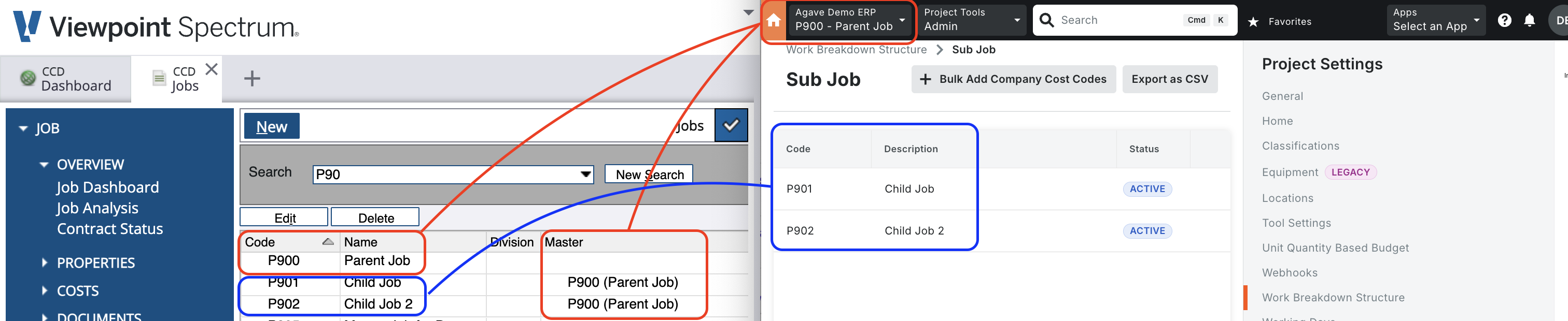1568x321 pixels.
Task: Collapse the OVERVIEW tree section
Action: (44, 165)
